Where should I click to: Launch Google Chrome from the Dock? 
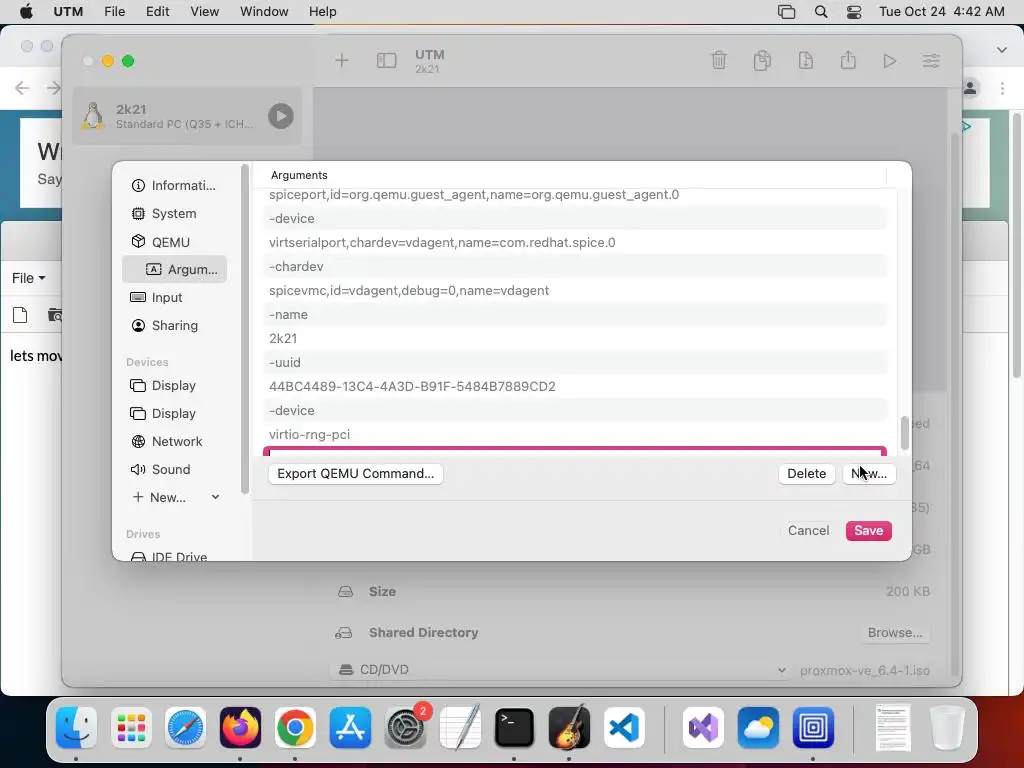point(295,728)
